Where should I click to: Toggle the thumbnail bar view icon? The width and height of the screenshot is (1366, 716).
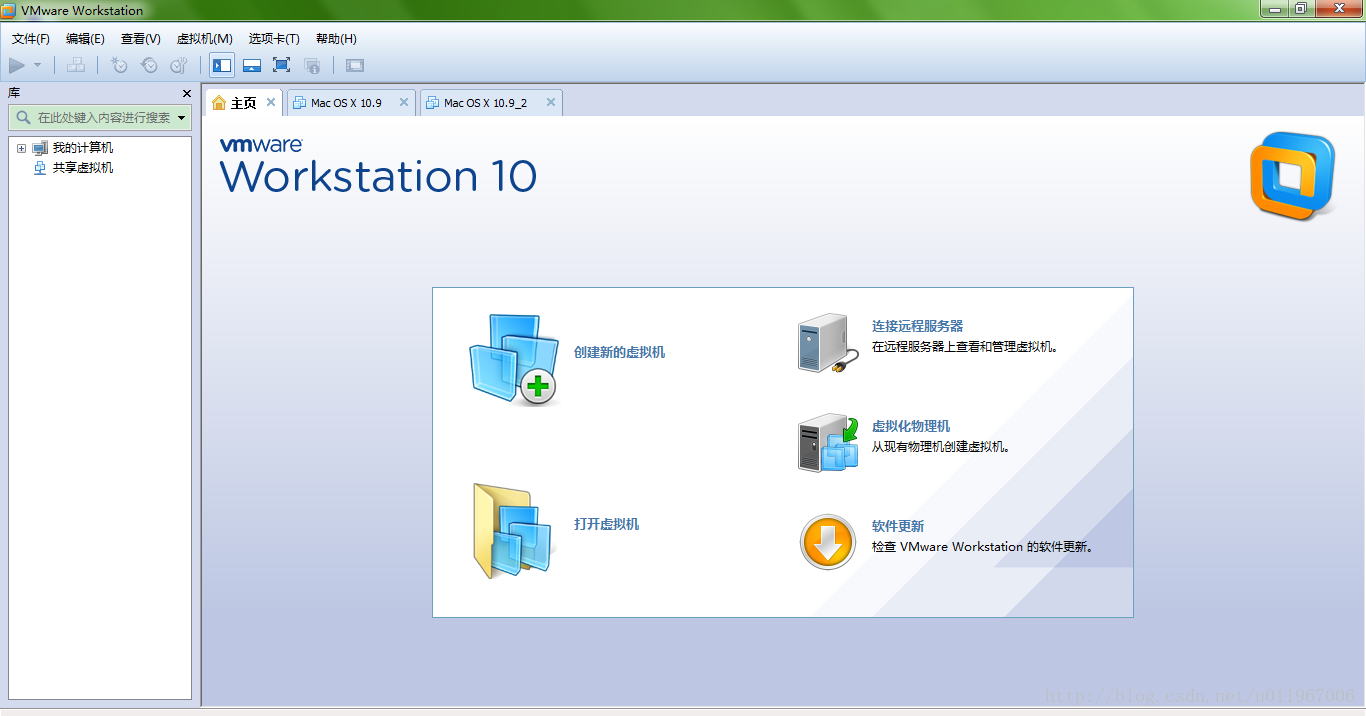(252, 65)
